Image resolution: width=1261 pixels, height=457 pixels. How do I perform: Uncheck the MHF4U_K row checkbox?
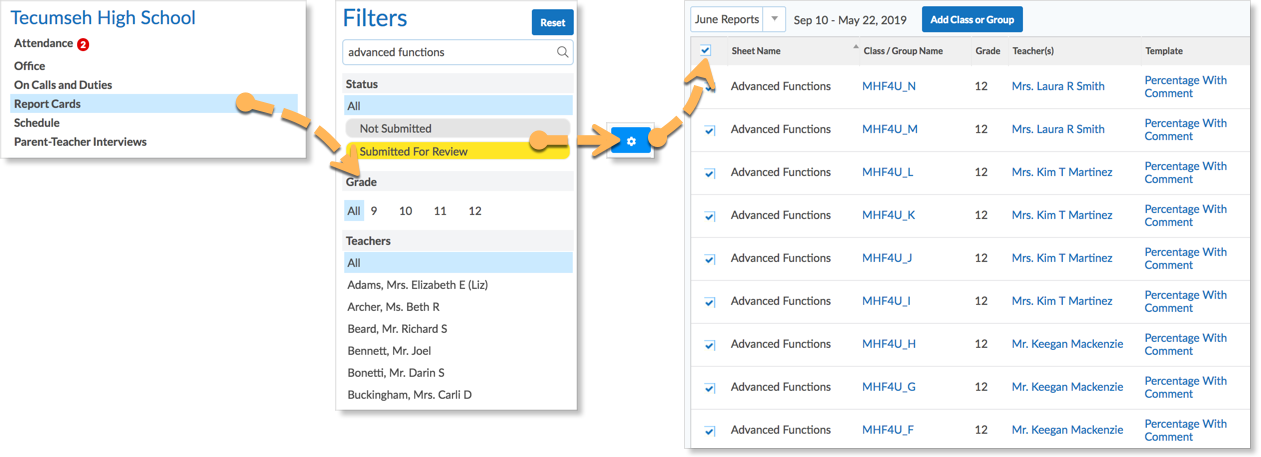click(x=710, y=216)
